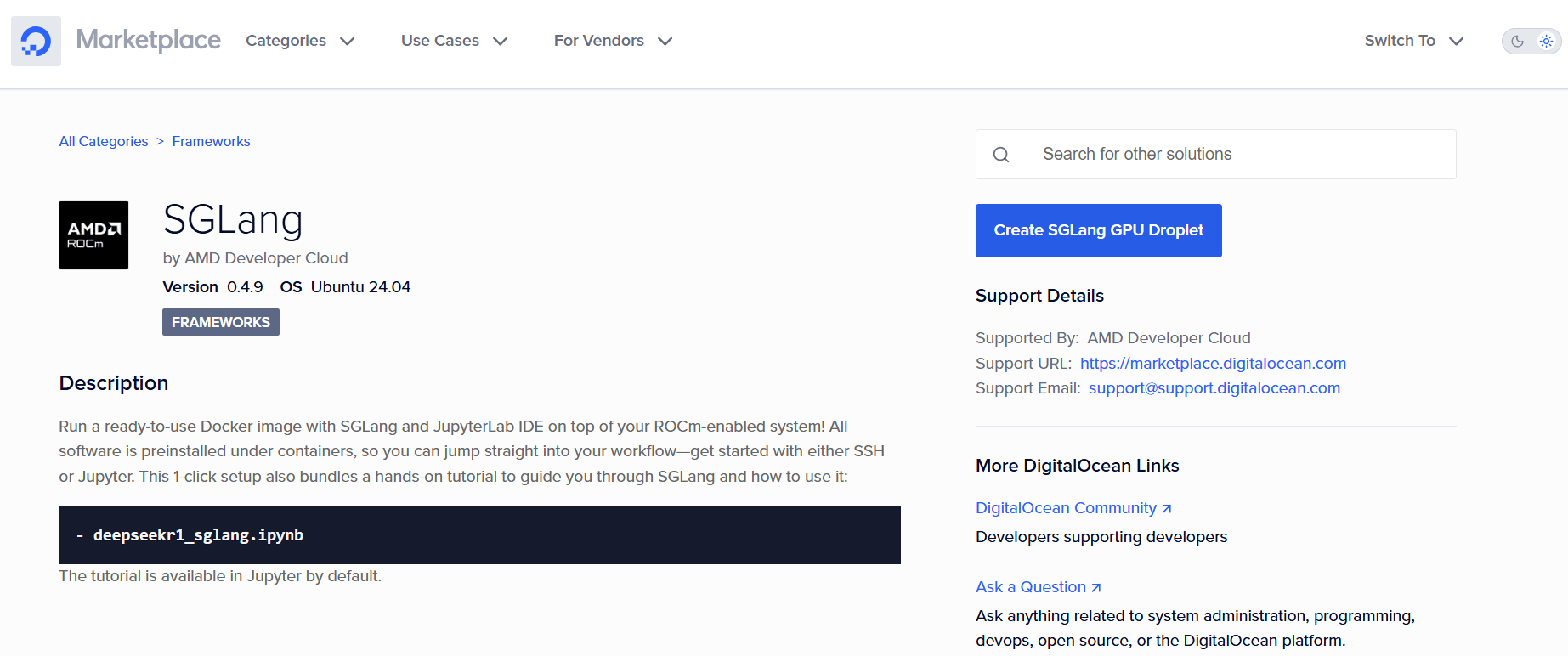This screenshot has height=656, width=1568.
Task: Click the 'by AMD Developer Cloud' text
Action: point(256,258)
